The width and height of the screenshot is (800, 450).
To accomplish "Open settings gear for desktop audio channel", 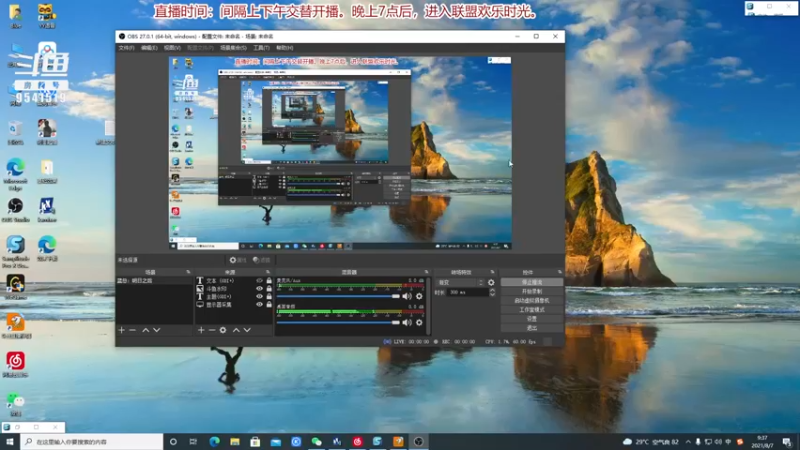I will click(419, 322).
